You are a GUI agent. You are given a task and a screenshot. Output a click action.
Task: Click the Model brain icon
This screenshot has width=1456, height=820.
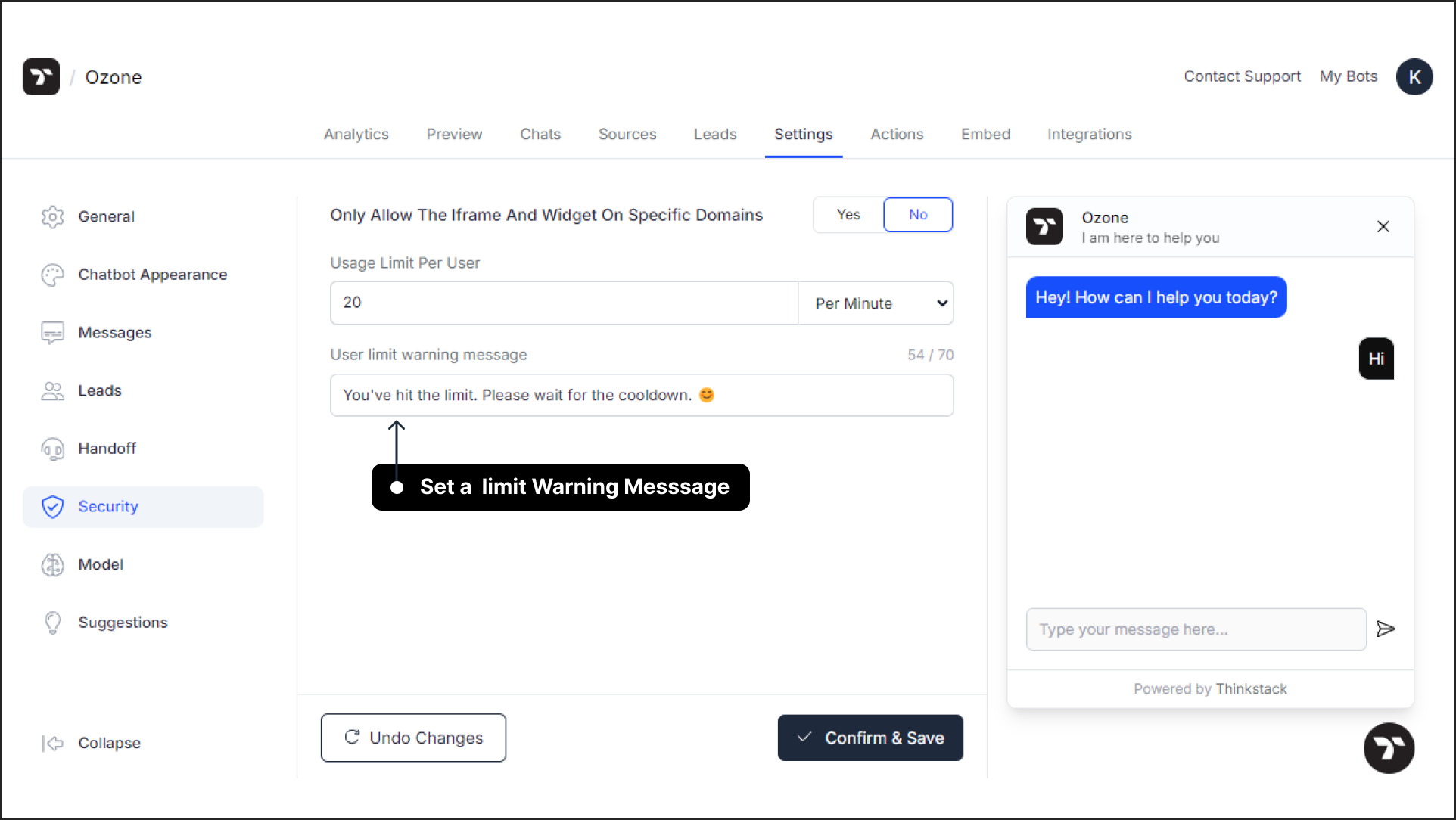click(53, 564)
